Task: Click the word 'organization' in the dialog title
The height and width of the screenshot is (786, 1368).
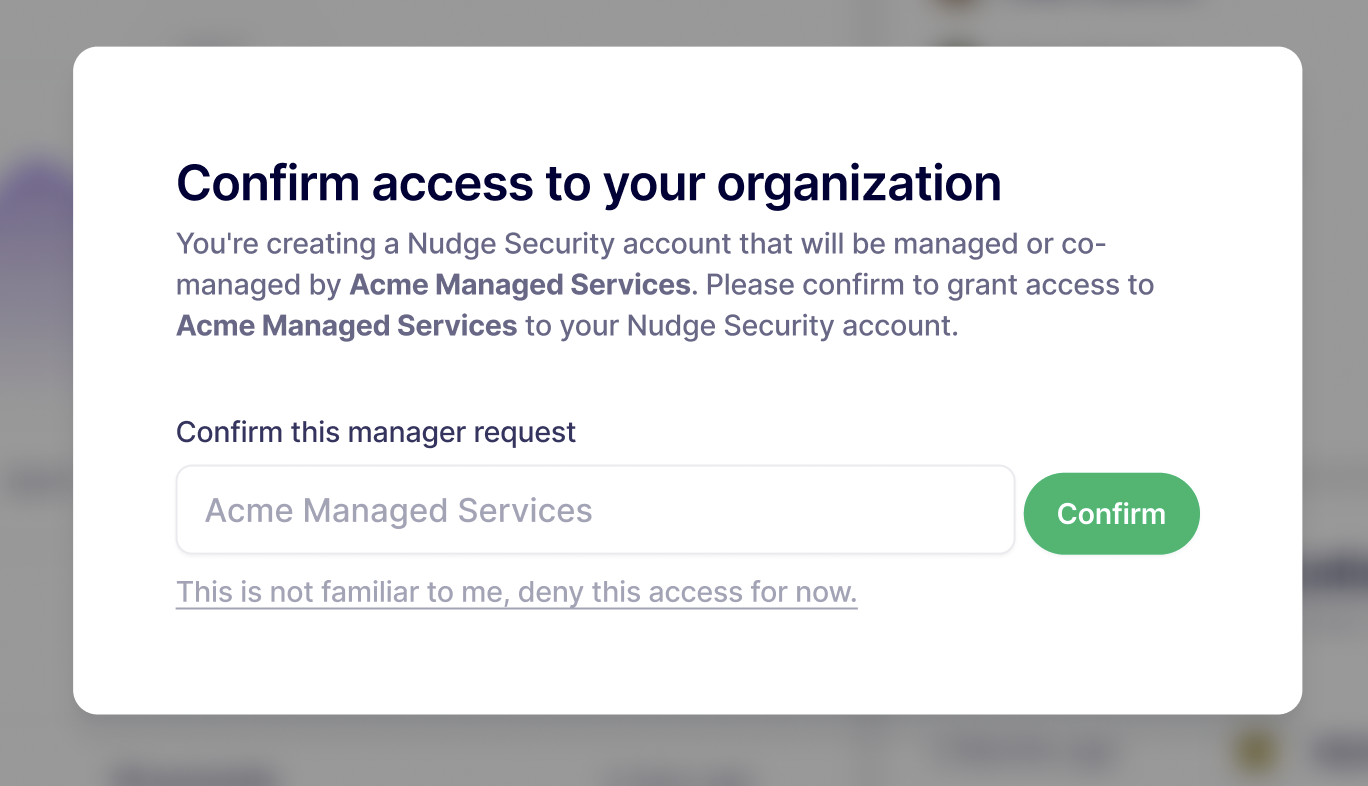Action: [859, 183]
